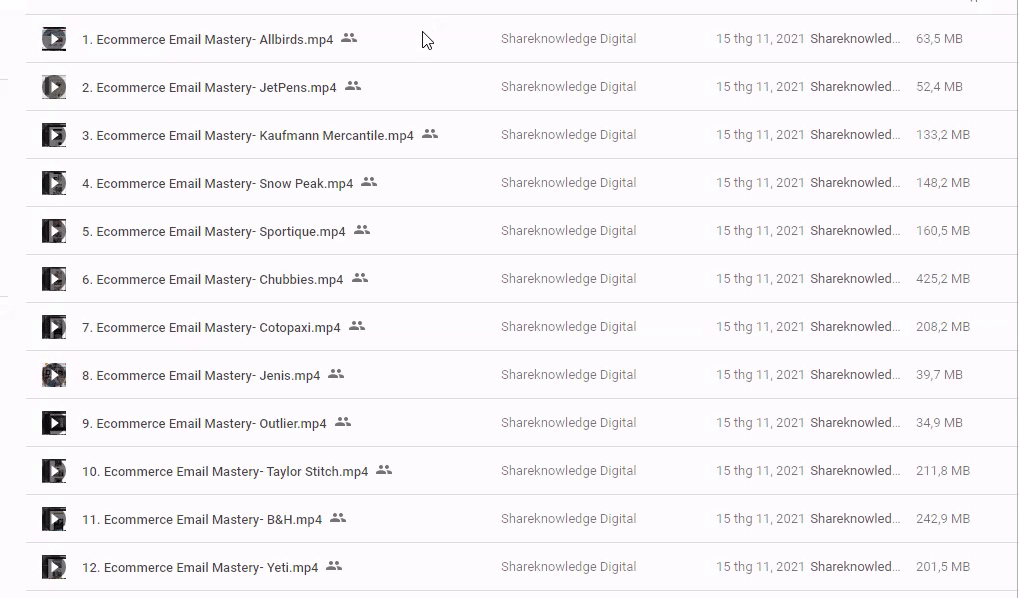This screenshot has width=1018, height=598.
Task: Click the video icon for Allbirds.mp4
Action: click(54, 39)
